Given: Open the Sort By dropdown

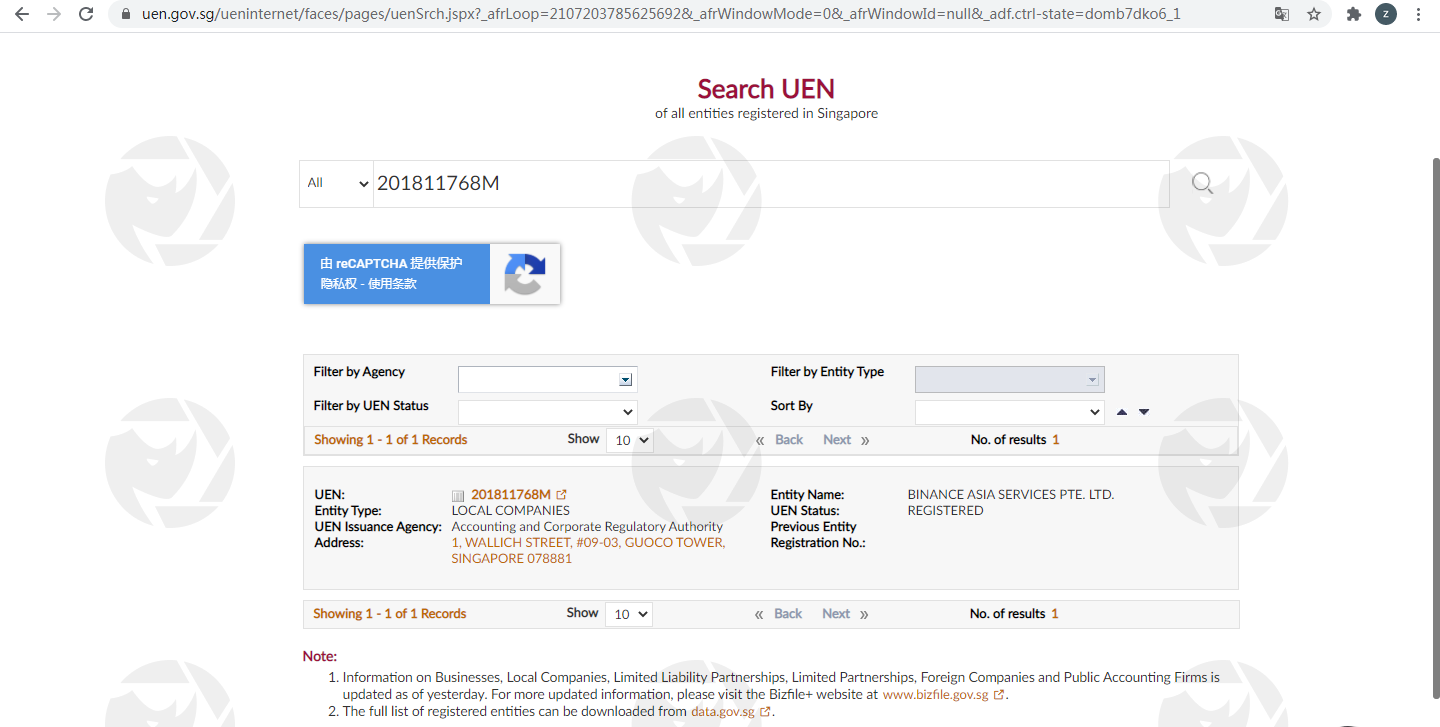Looking at the screenshot, I should coord(1008,412).
